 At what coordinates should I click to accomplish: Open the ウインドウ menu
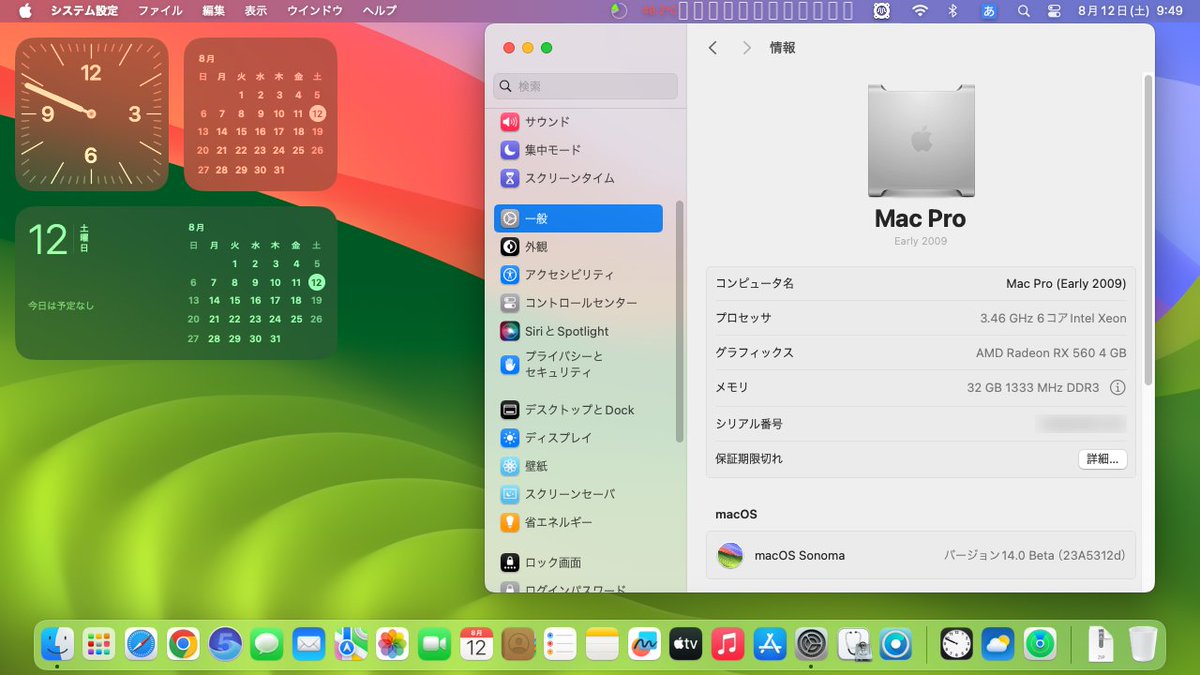(315, 11)
